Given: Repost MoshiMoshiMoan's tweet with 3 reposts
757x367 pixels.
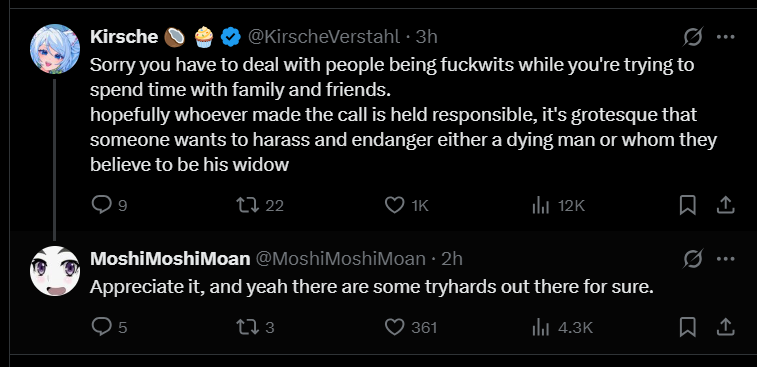Looking at the screenshot, I should [x=255, y=327].
